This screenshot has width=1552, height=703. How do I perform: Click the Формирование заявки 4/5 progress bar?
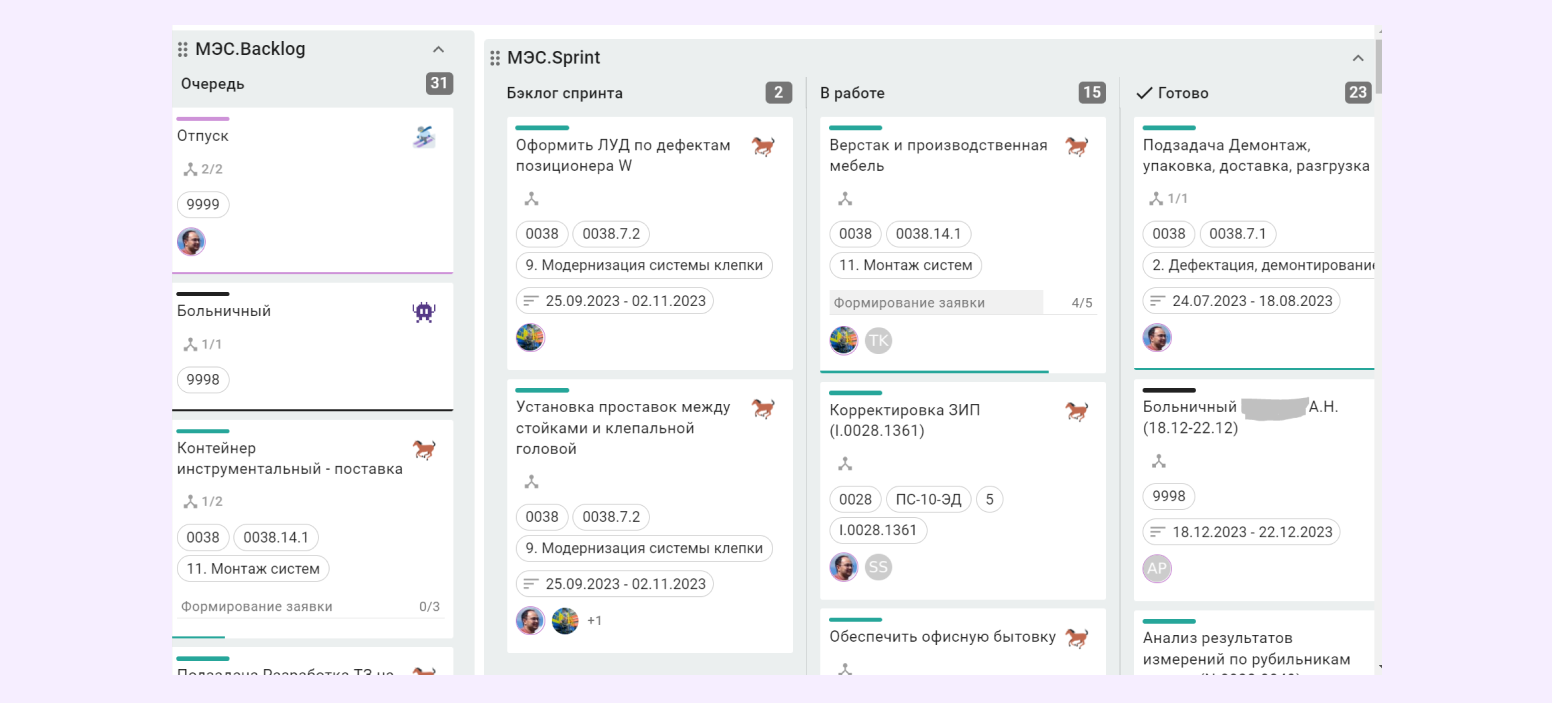[936, 302]
